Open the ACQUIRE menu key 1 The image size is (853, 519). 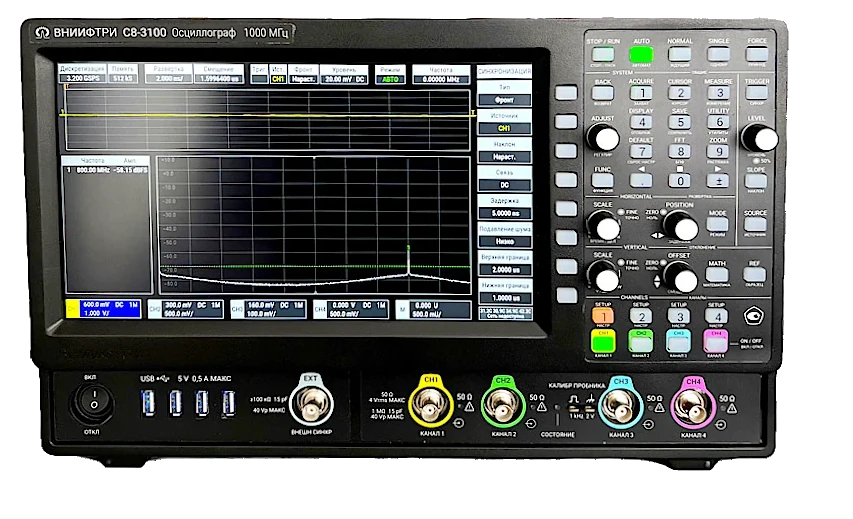[641, 93]
